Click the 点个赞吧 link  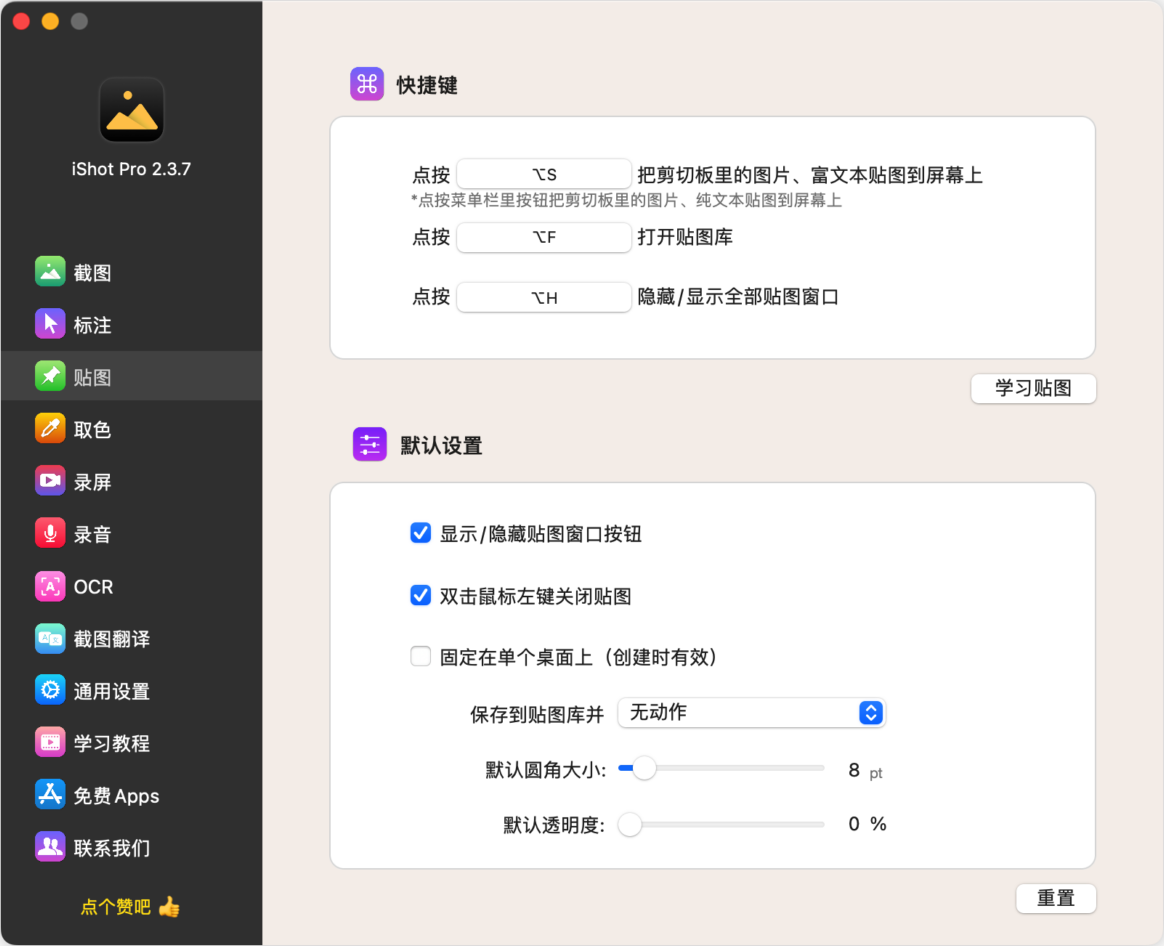pos(115,907)
